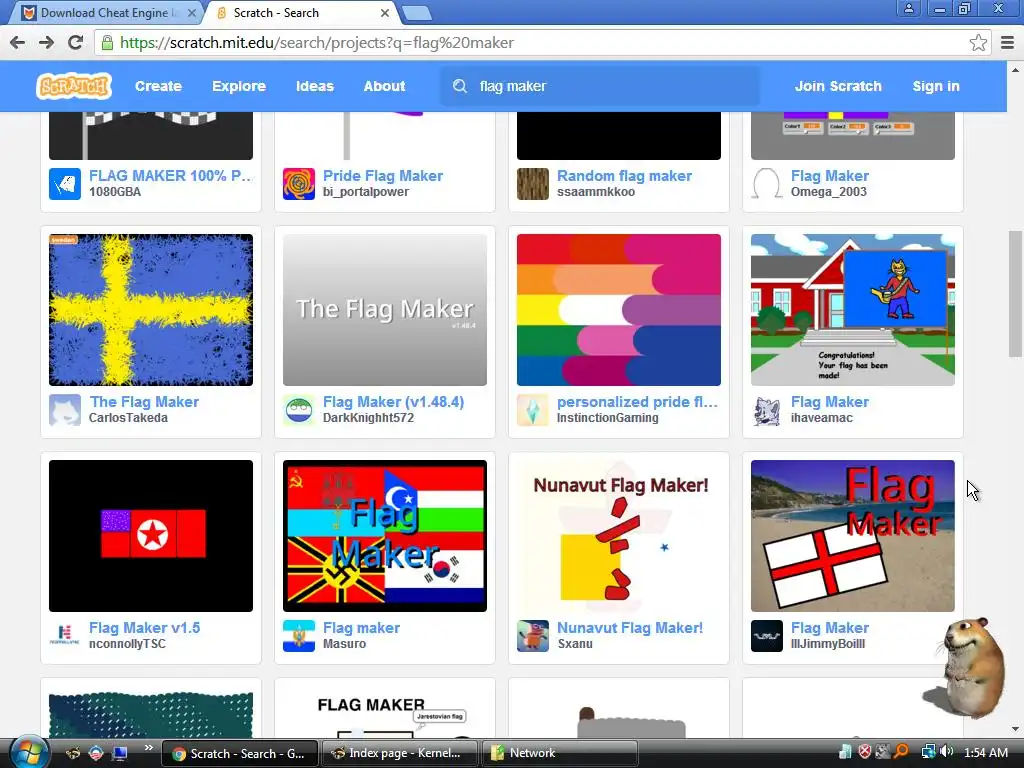Screen dimensions: 1024x768
Task: Open Scratch - Search taskbar button
Action: point(240,753)
